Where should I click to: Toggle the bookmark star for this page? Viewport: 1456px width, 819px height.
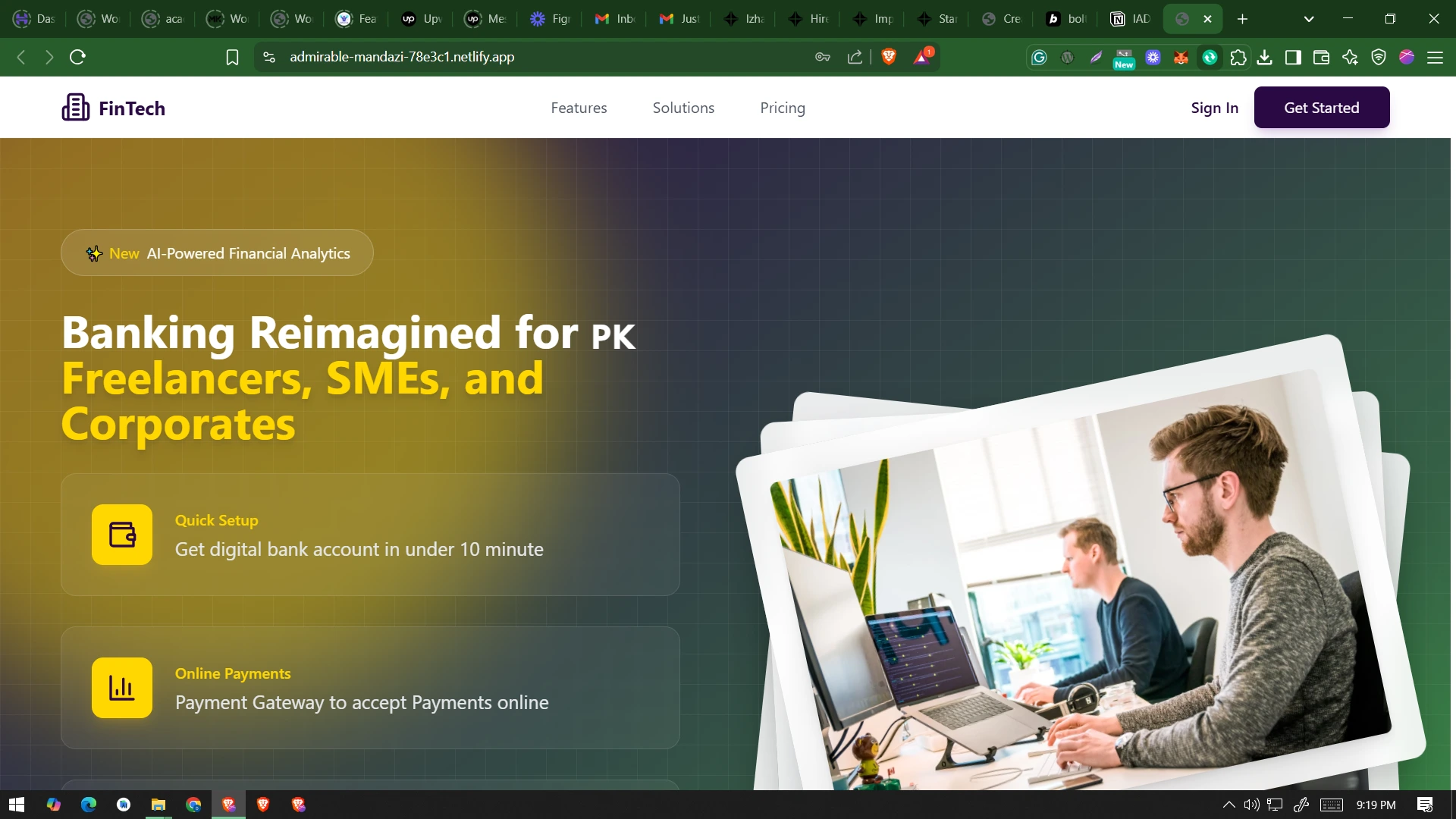pyautogui.click(x=232, y=57)
